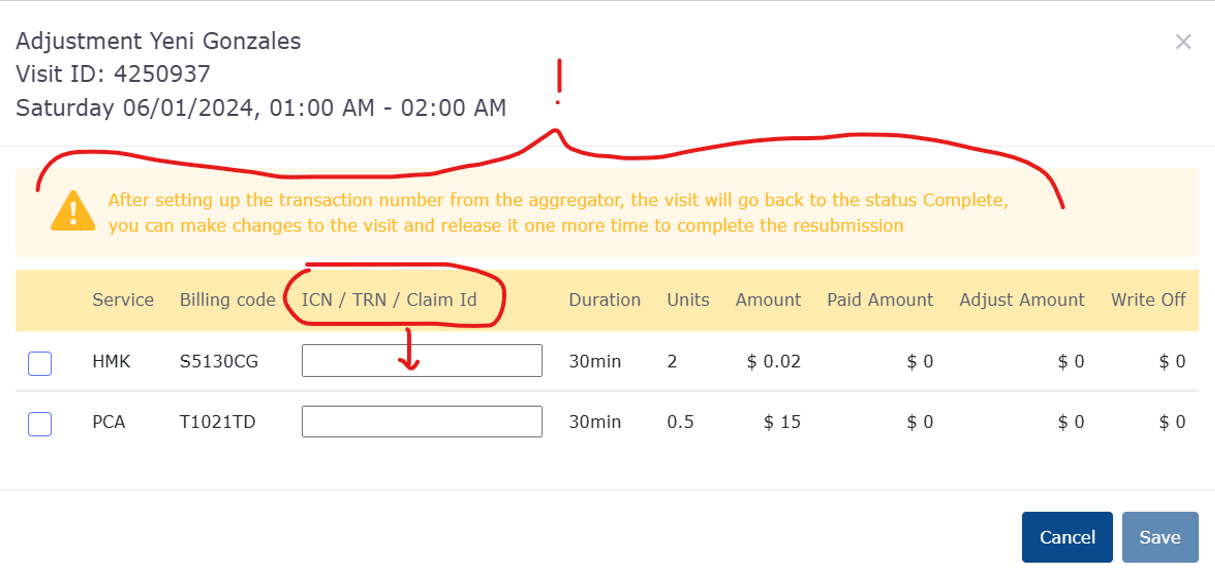This screenshot has width=1215, height=580.
Task: Focus the HMK claim ID input field
Action: tap(422, 361)
